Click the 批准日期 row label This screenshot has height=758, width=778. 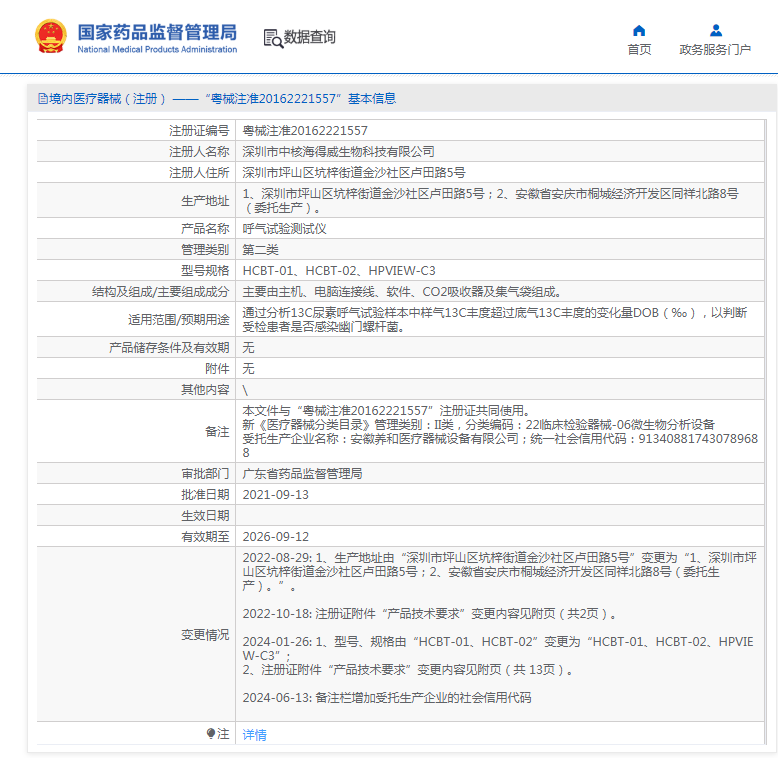point(205,495)
